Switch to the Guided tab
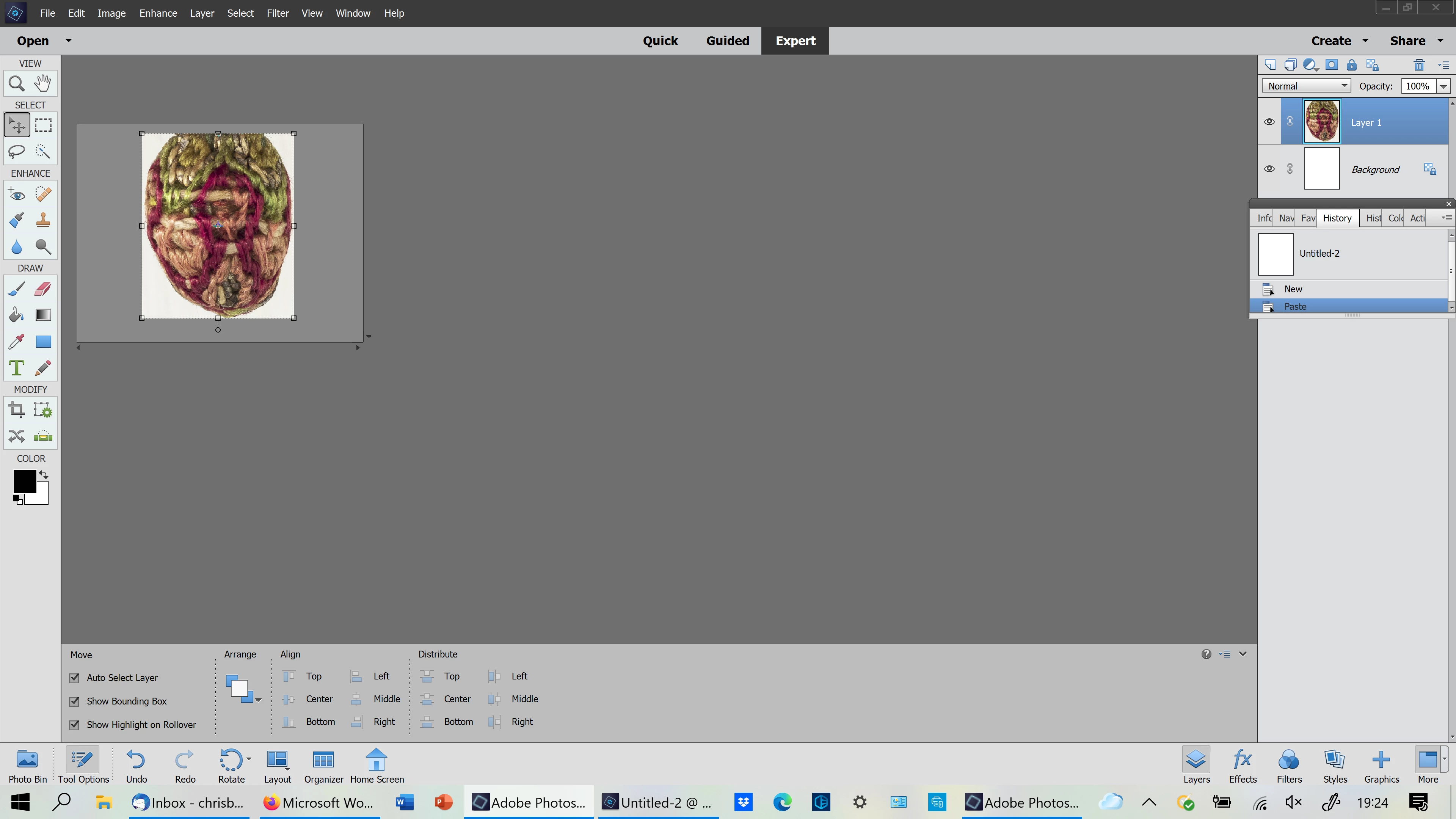This screenshot has height=819, width=1456. tap(728, 41)
